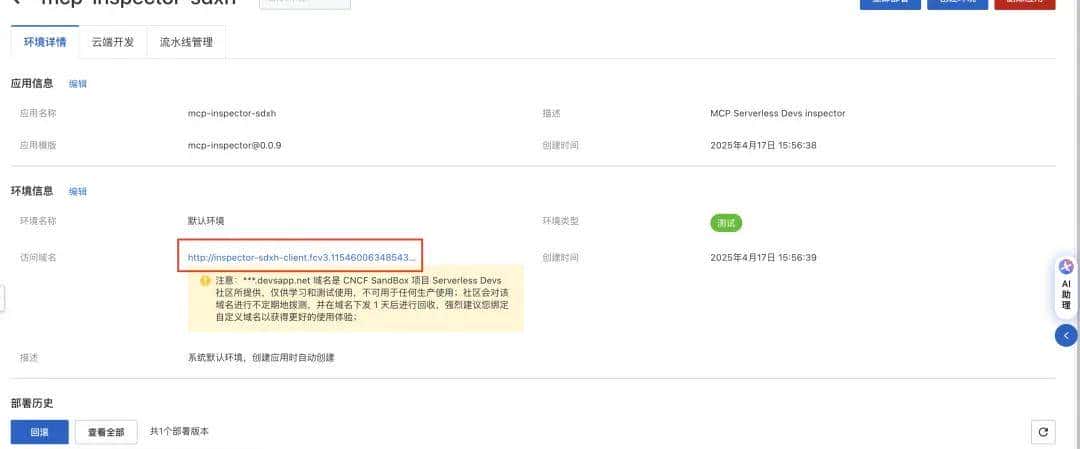Click the 环境信息 section heading
The image size is (1080, 449).
[32, 191]
